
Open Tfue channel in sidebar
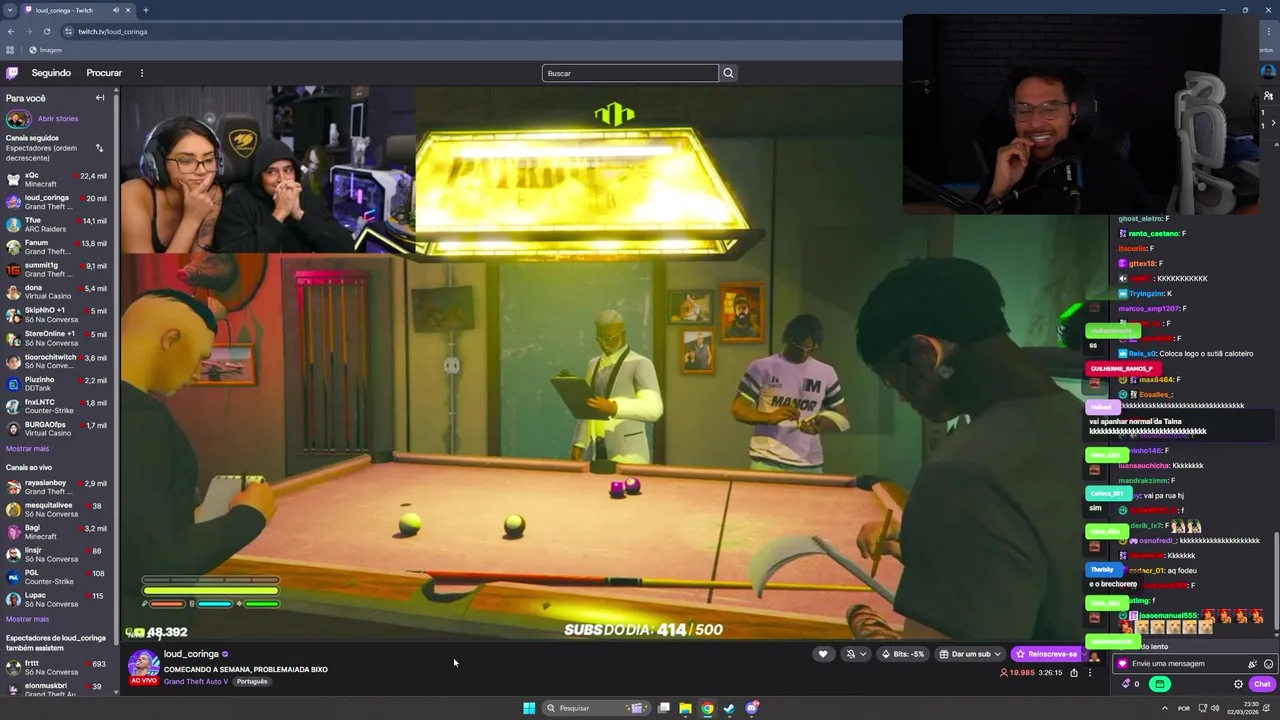tap(57, 225)
